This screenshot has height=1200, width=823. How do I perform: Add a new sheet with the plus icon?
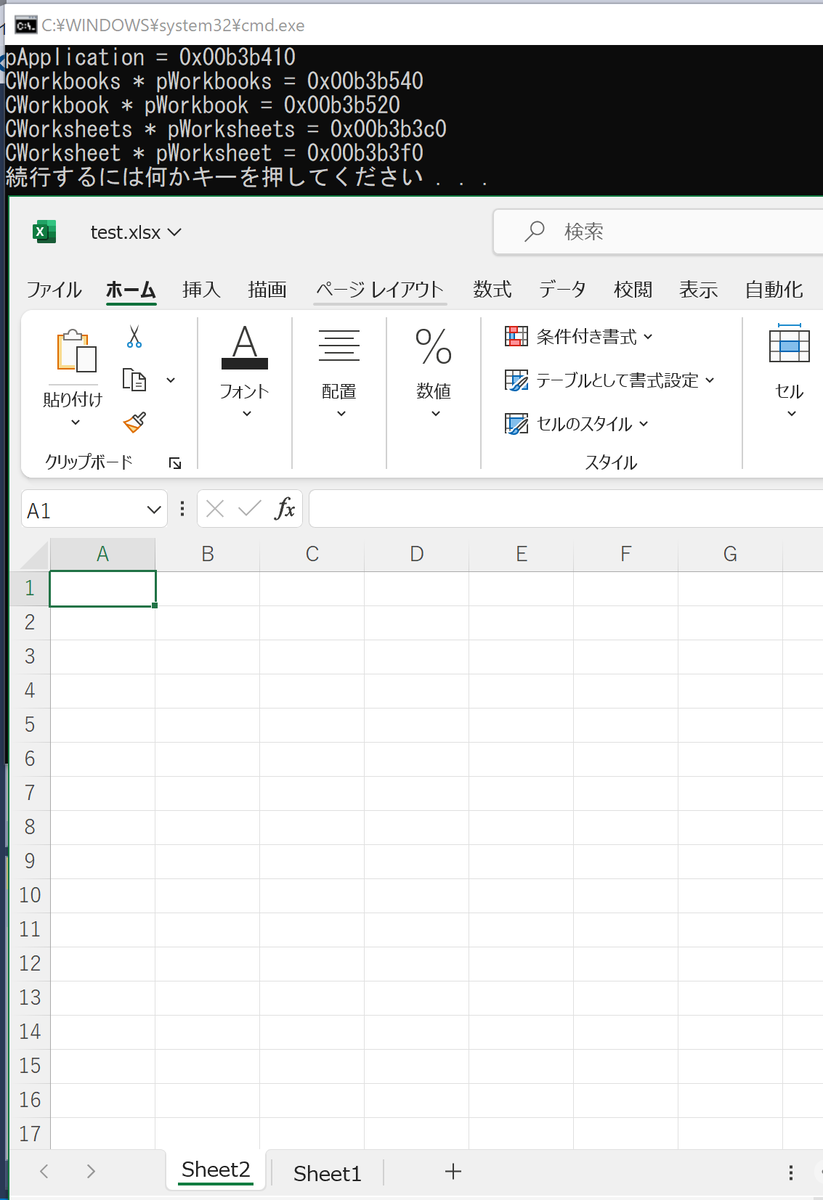point(453,1171)
